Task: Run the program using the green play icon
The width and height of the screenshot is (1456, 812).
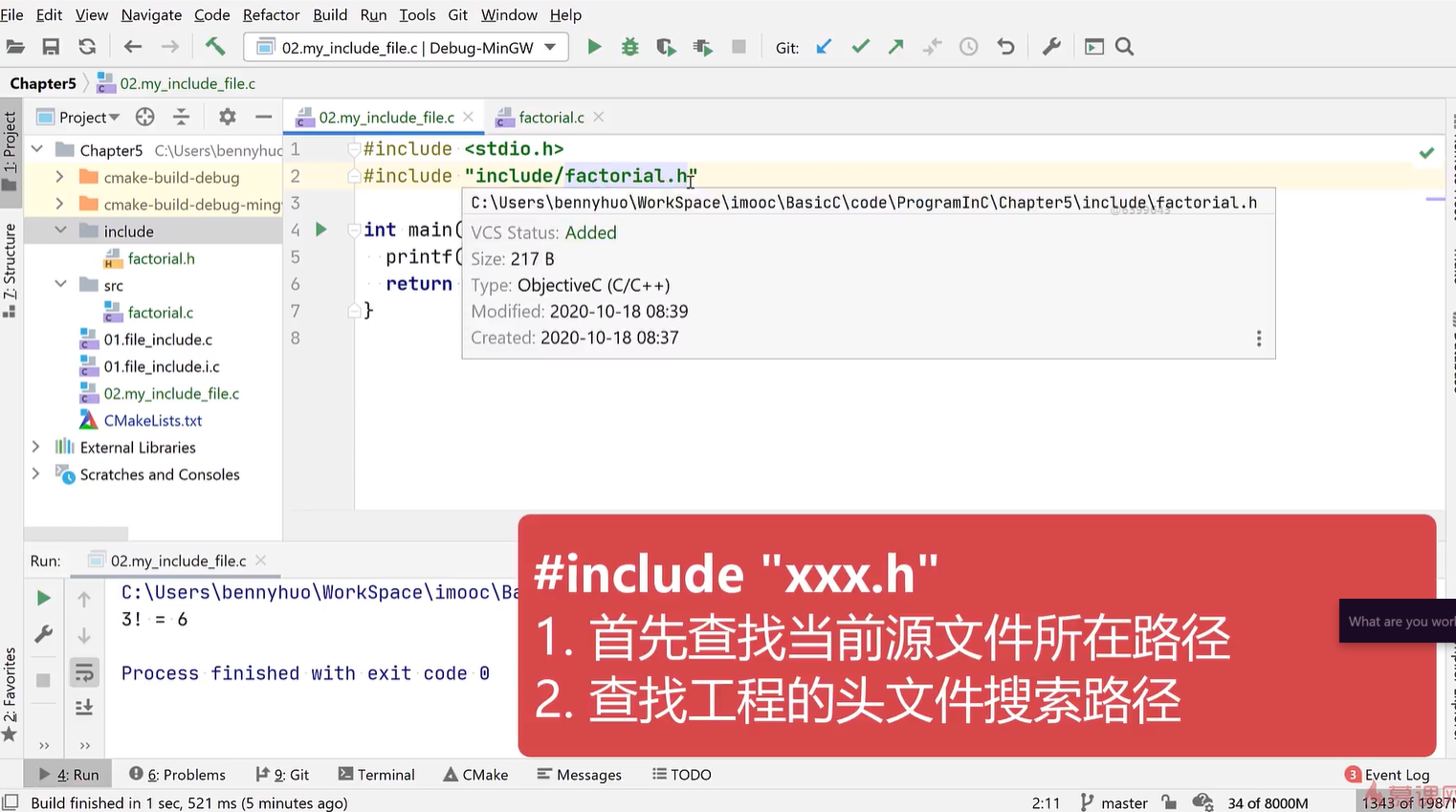Action: click(x=594, y=47)
